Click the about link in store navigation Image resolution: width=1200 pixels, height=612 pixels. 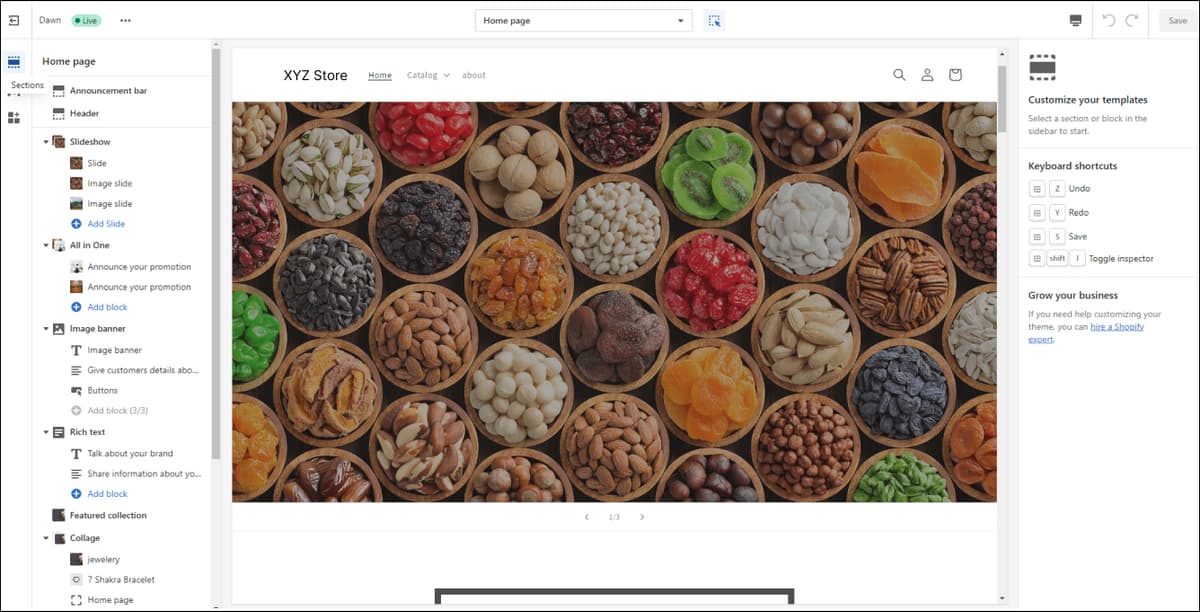[474, 75]
